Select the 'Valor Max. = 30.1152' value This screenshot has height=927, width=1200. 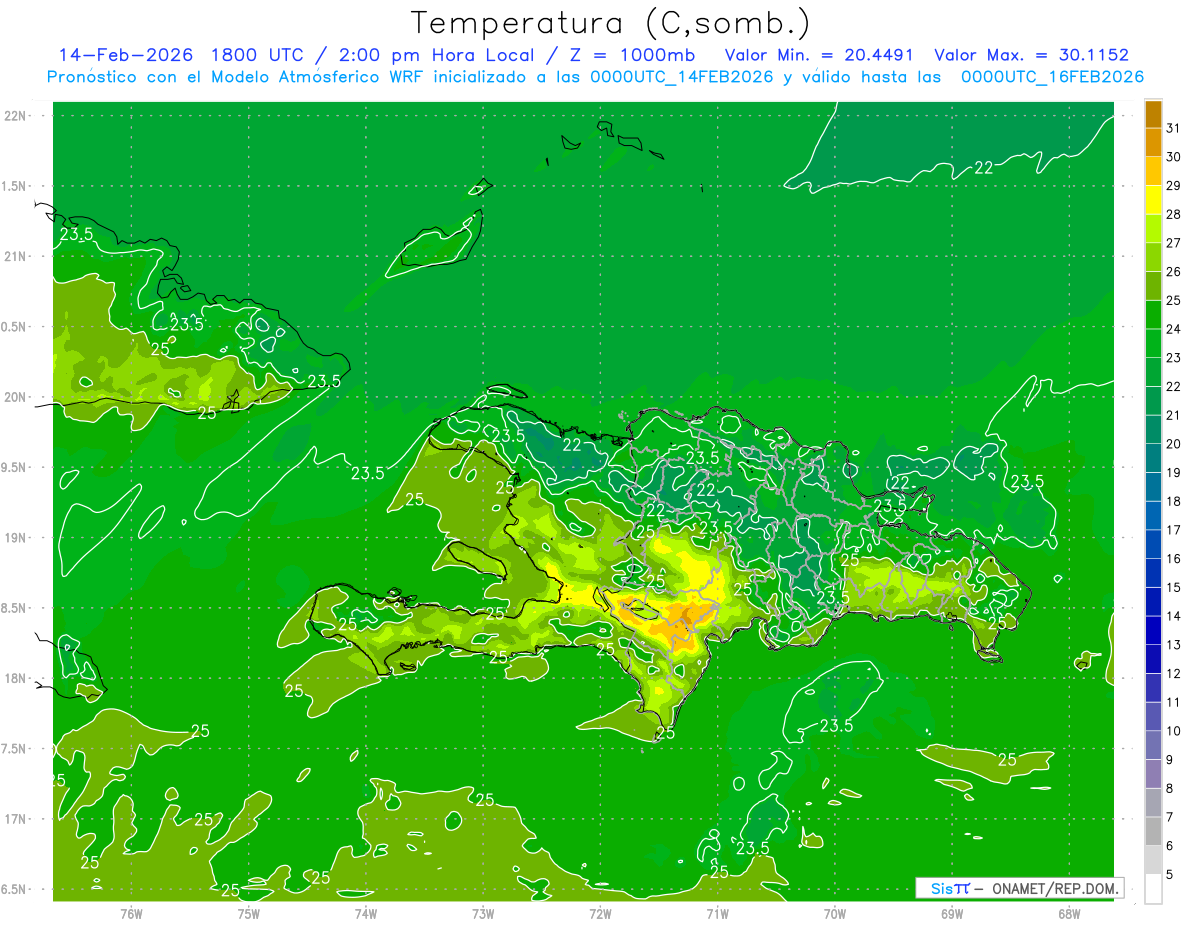click(x=1031, y=55)
